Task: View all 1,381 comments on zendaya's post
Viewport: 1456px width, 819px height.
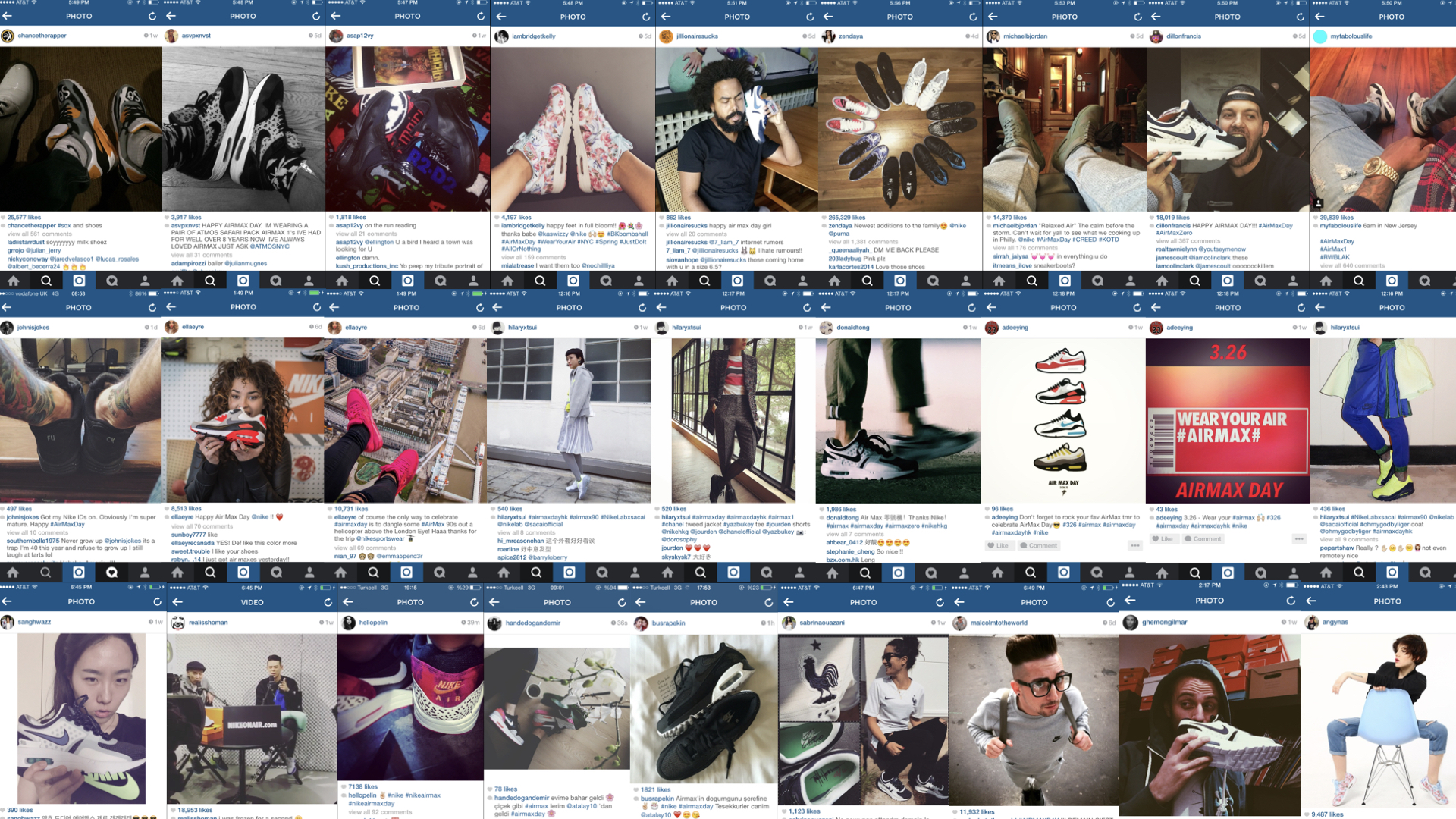Action: pos(863,242)
